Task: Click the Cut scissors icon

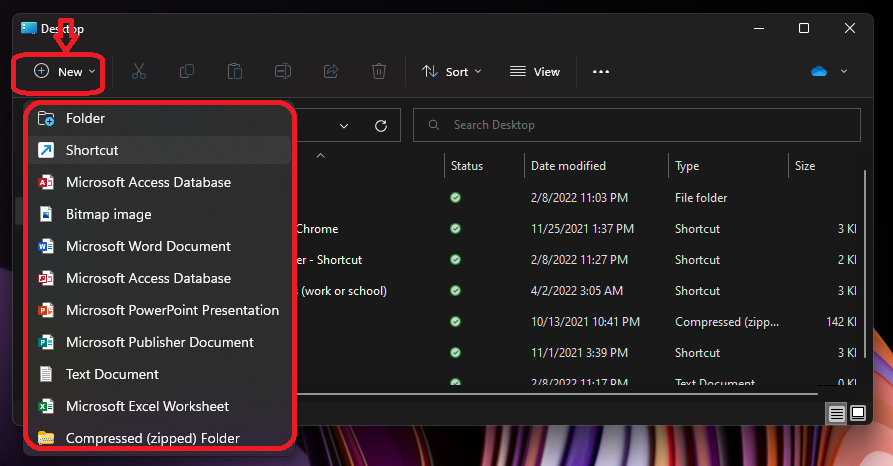Action: pos(139,72)
